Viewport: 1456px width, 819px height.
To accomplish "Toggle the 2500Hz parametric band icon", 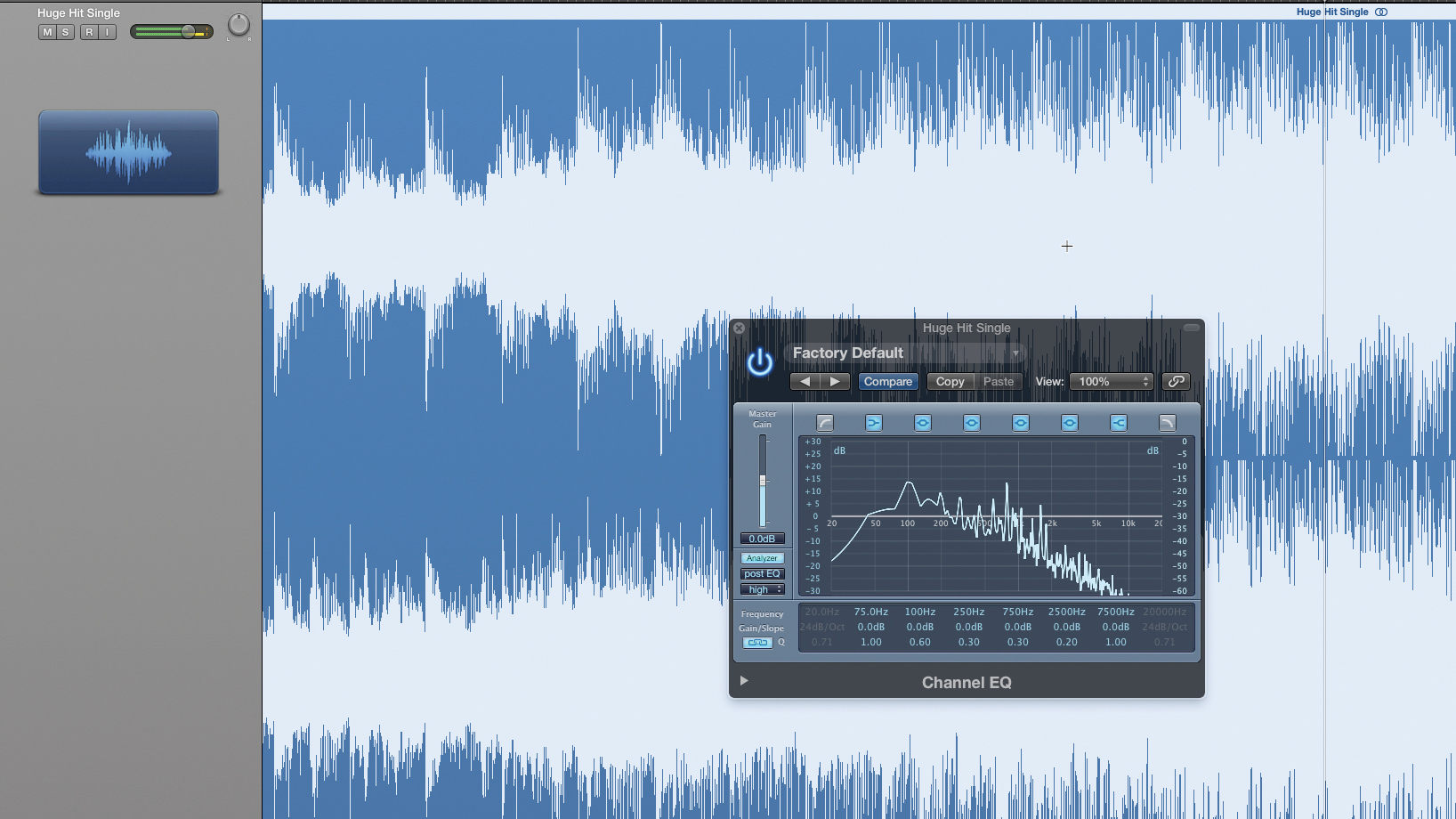I will pyautogui.click(x=1070, y=423).
